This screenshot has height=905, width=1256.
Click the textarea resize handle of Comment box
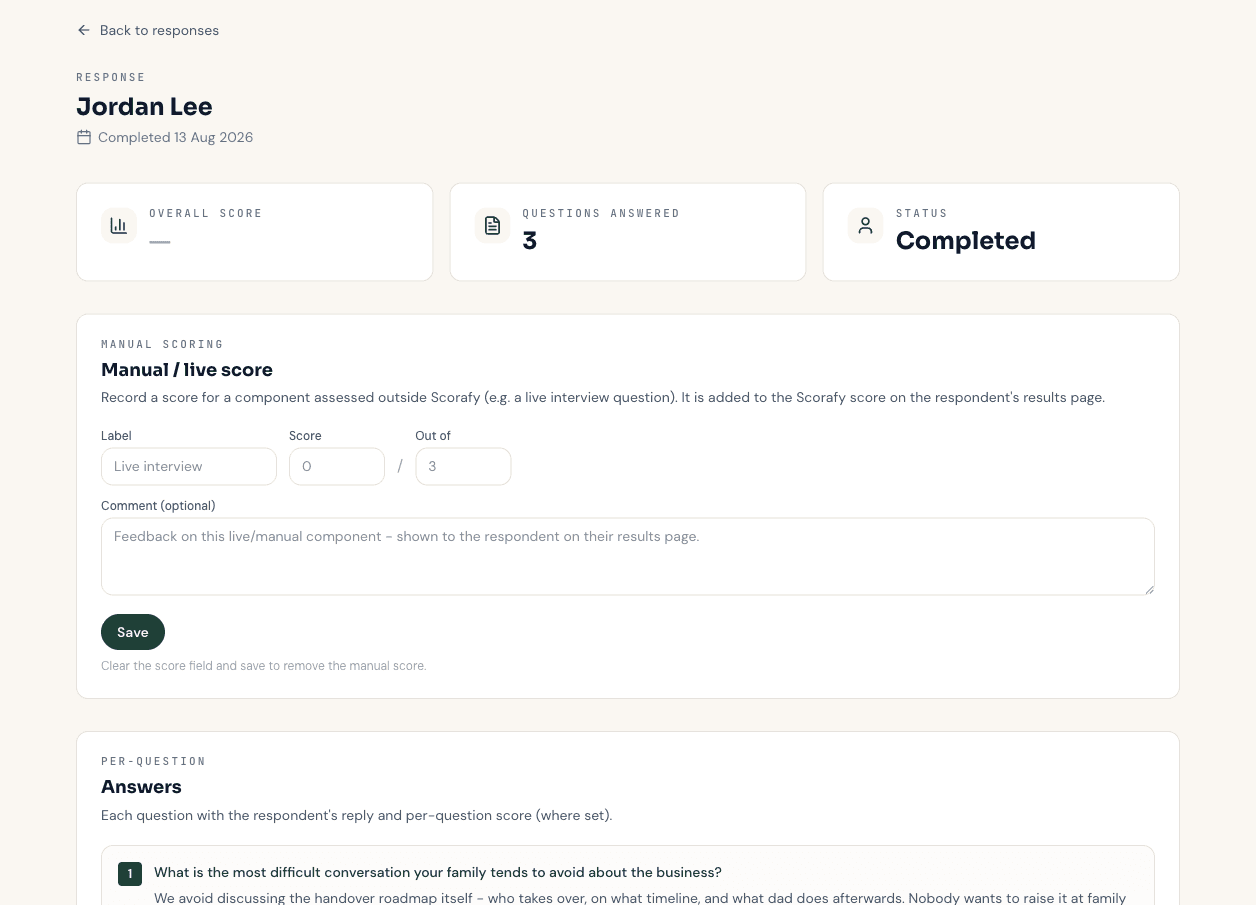click(x=1149, y=589)
